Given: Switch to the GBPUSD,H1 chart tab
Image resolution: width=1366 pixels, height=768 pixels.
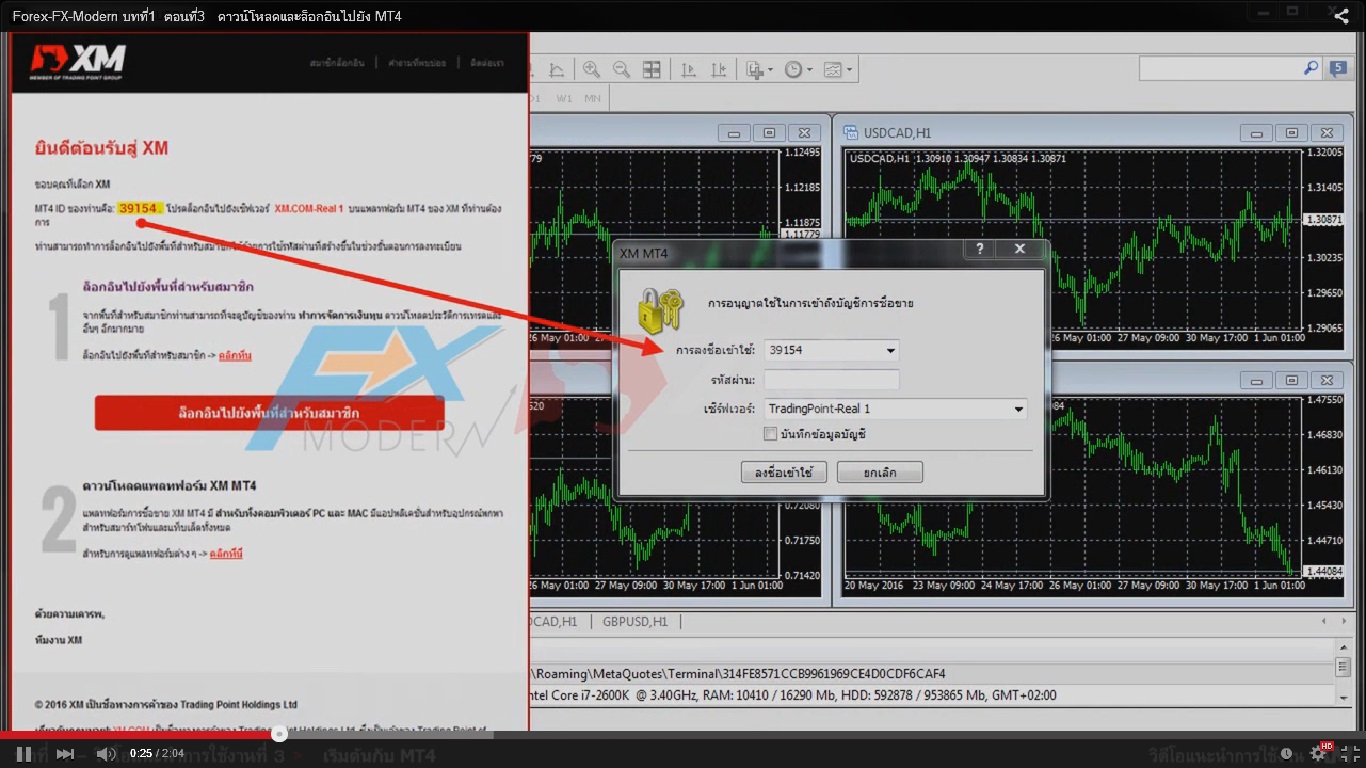Looking at the screenshot, I should pyautogui.click(x=635, y=621).
